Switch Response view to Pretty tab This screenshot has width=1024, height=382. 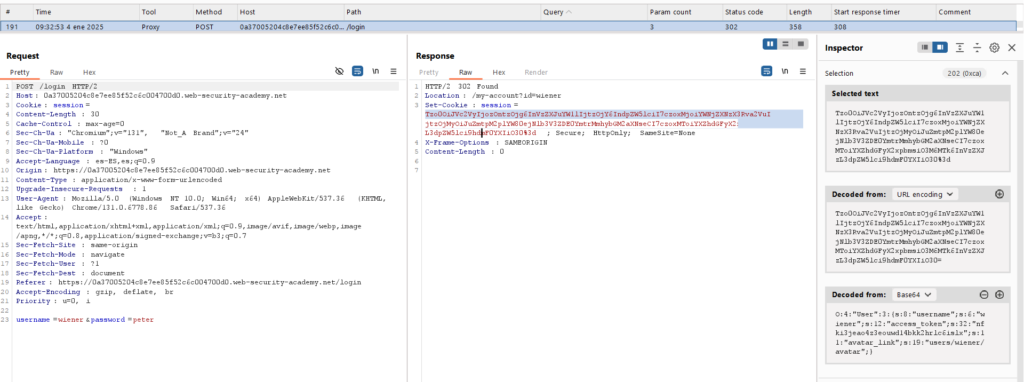(x=428, y=72)
